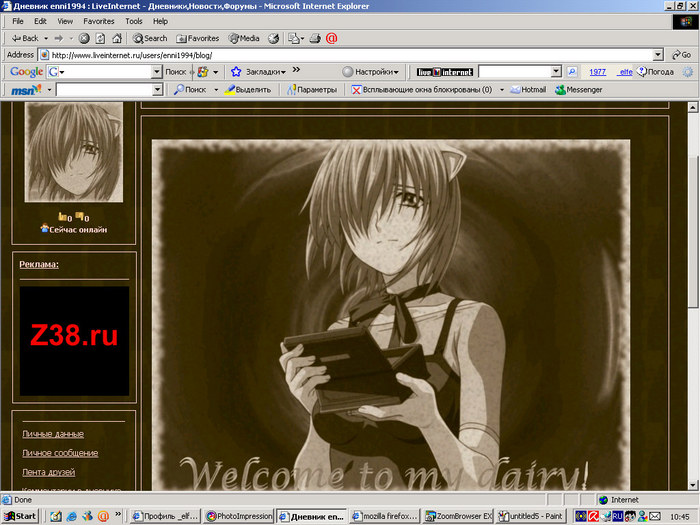Click the Z38.ru advertisement banner

pos(74,341)
